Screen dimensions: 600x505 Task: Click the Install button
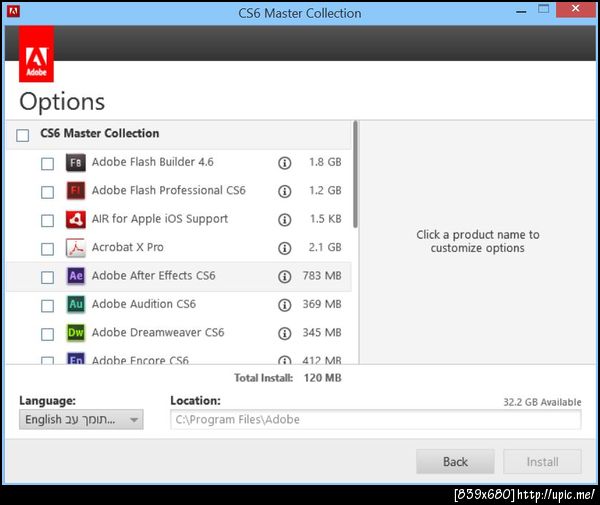(542, 461)
